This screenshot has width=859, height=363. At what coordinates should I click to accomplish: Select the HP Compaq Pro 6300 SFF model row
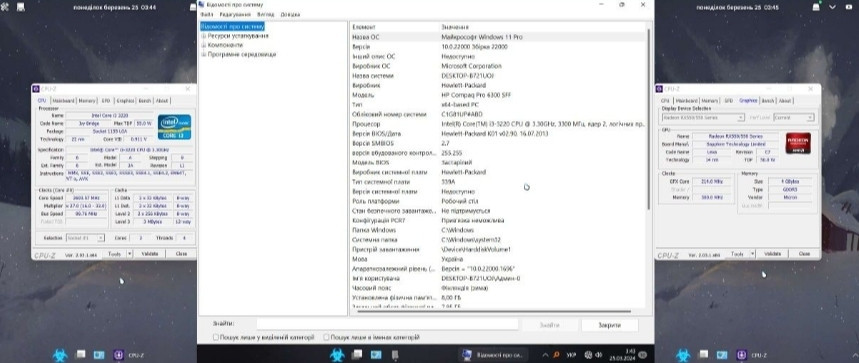click(x=497, y=95)
